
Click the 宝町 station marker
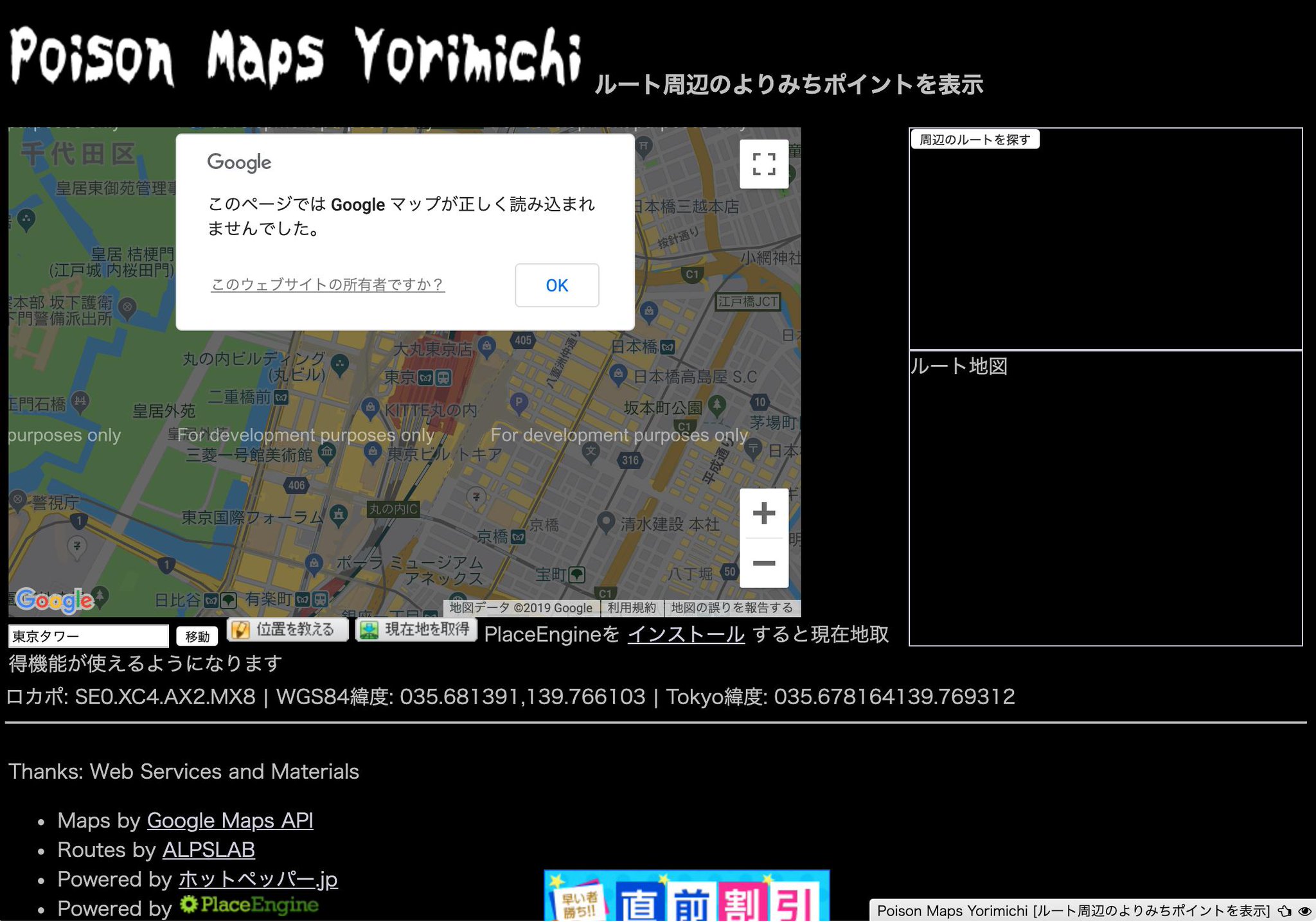point(577,574)
